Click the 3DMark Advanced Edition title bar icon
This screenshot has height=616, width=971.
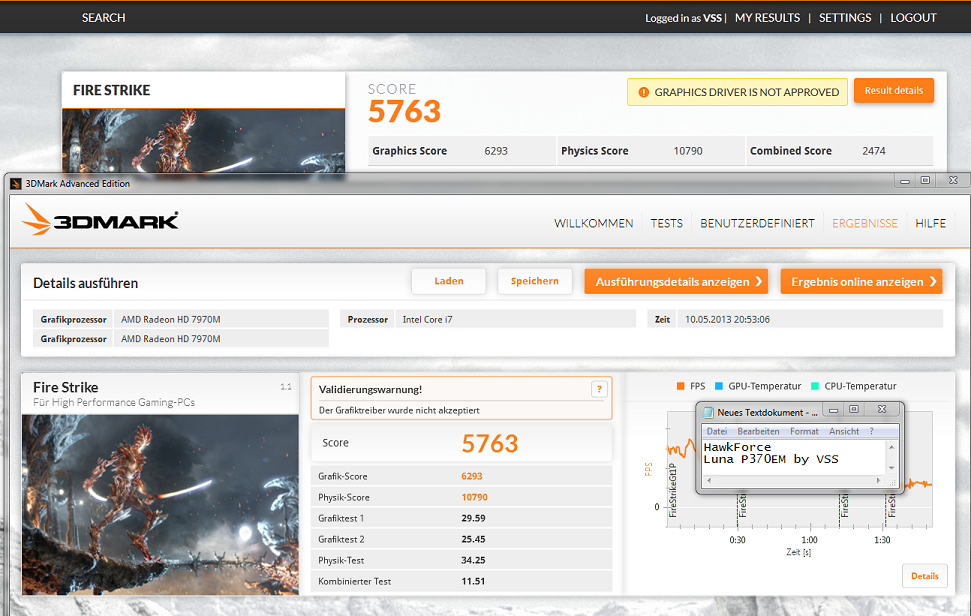pos(16,184)
